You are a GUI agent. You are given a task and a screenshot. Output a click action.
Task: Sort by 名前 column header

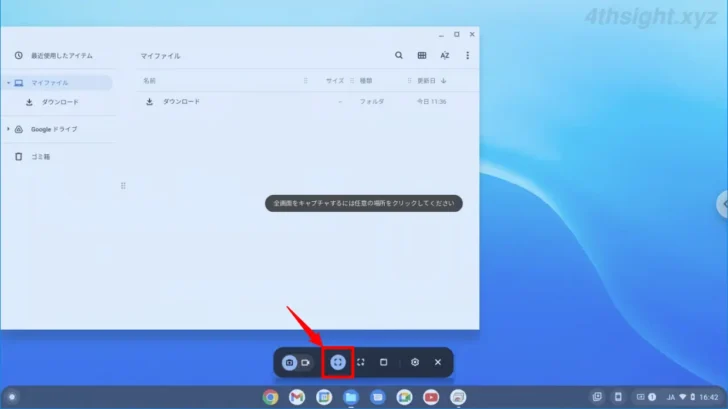pos(150,81)
